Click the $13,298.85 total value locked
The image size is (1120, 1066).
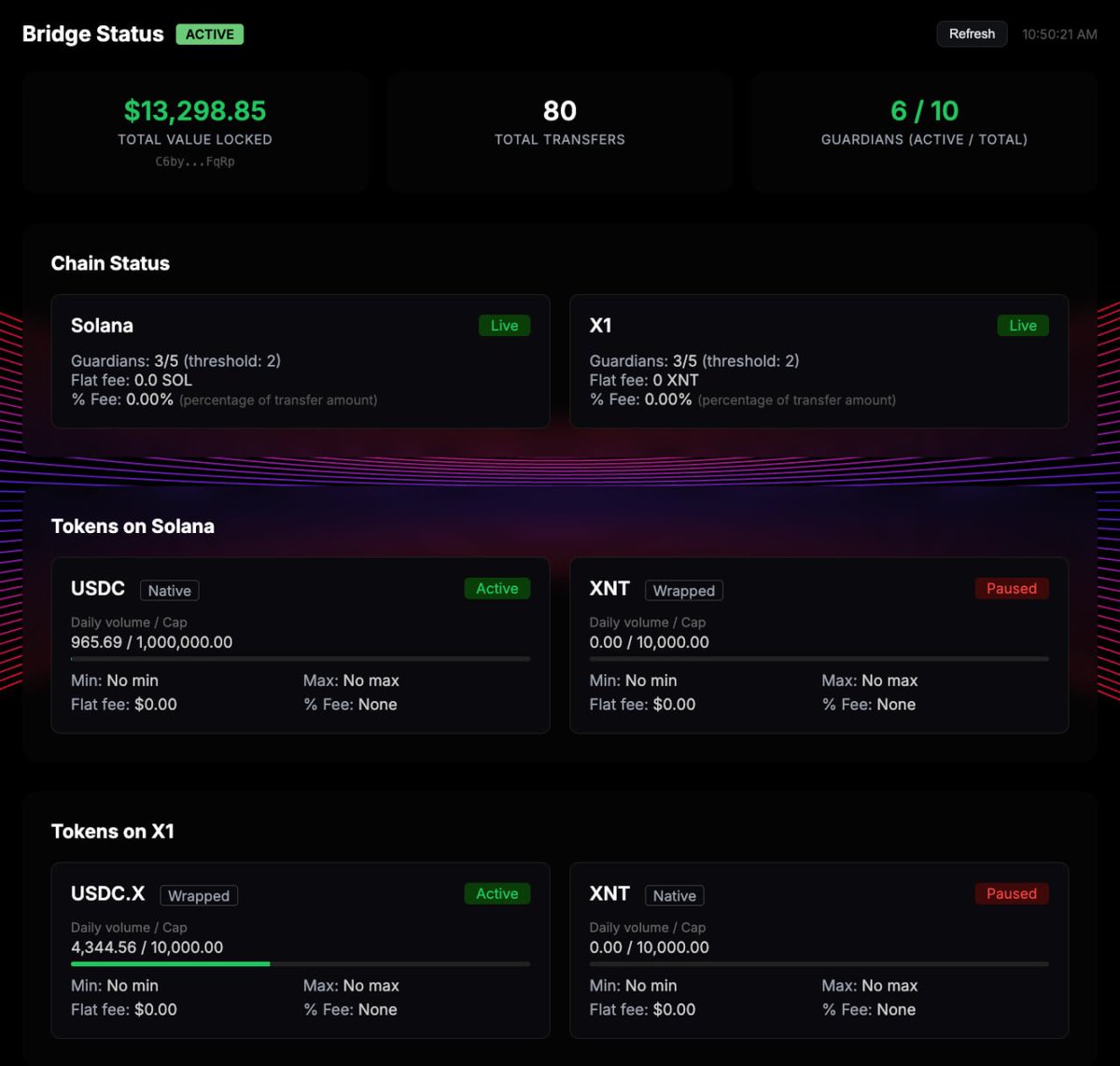pos(195,111)
